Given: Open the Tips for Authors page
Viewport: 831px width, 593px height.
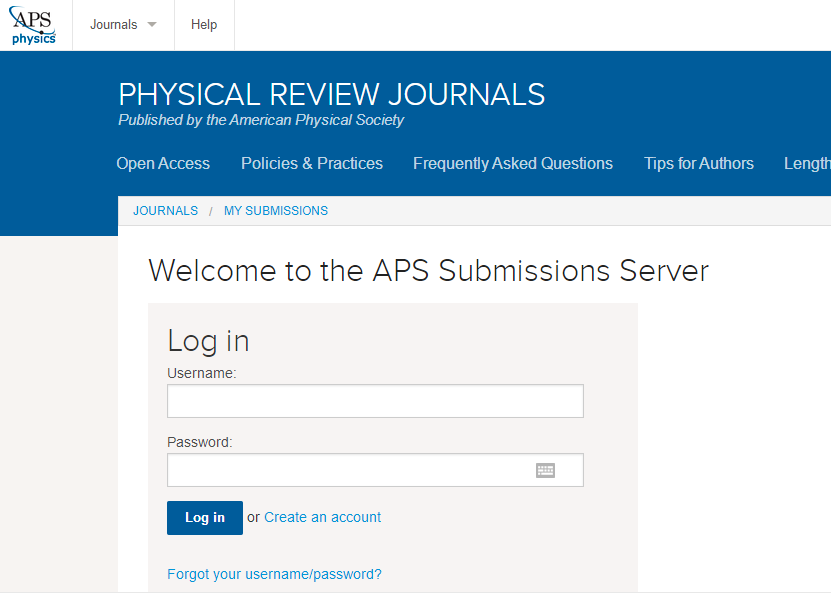Looking at the screenshot, I should (699, 163).
